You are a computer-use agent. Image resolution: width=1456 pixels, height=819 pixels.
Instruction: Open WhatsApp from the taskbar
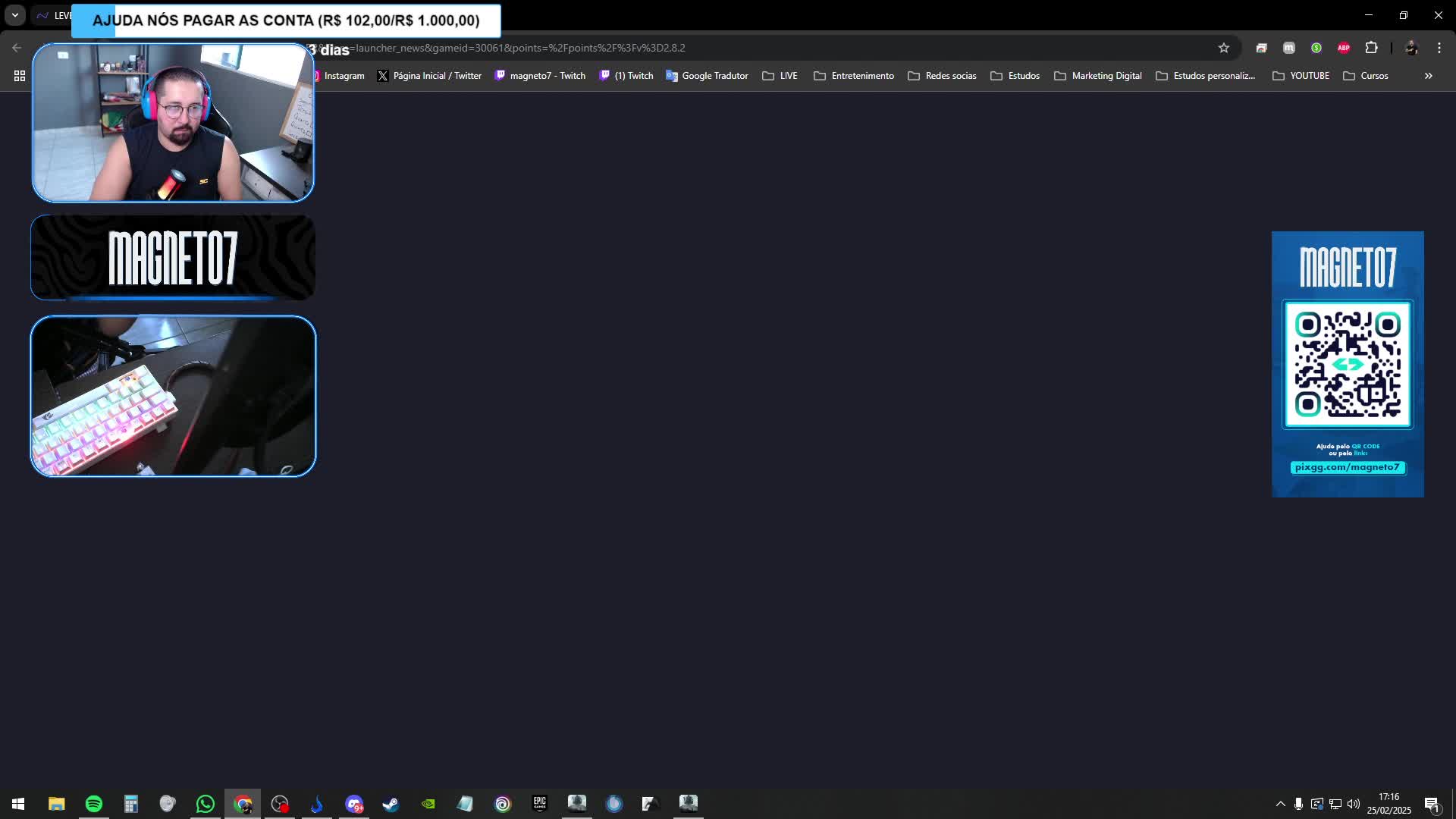(x=206, y=804)
